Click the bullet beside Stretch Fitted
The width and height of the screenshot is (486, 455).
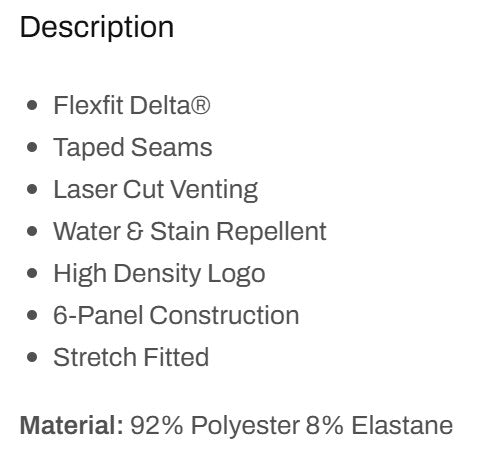(32, 357)
